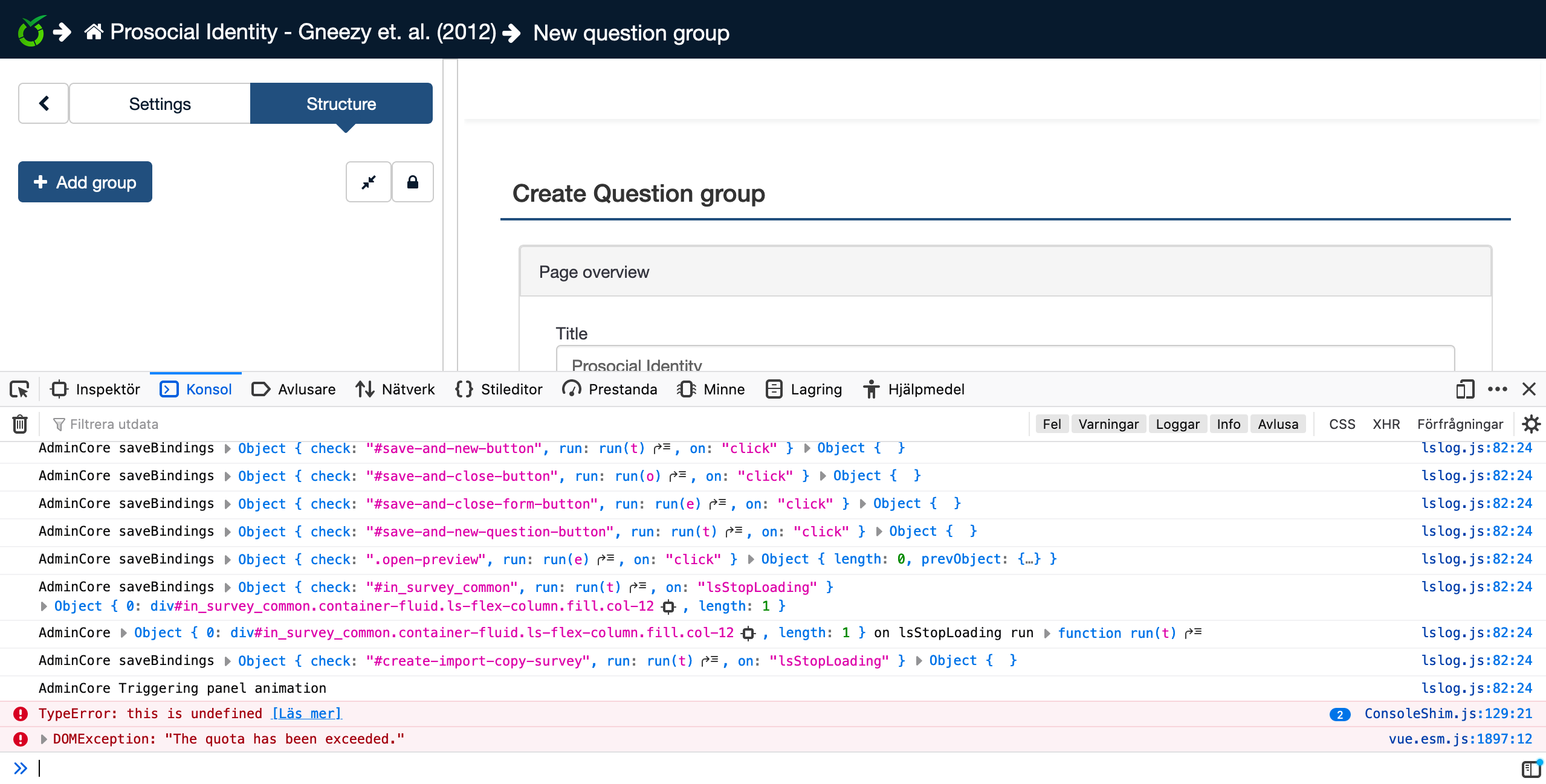Viewport: 1546px width, 784px height.
Task: Click the collapse-all arrows icon in the sidebar
Action: coord(369,182)
